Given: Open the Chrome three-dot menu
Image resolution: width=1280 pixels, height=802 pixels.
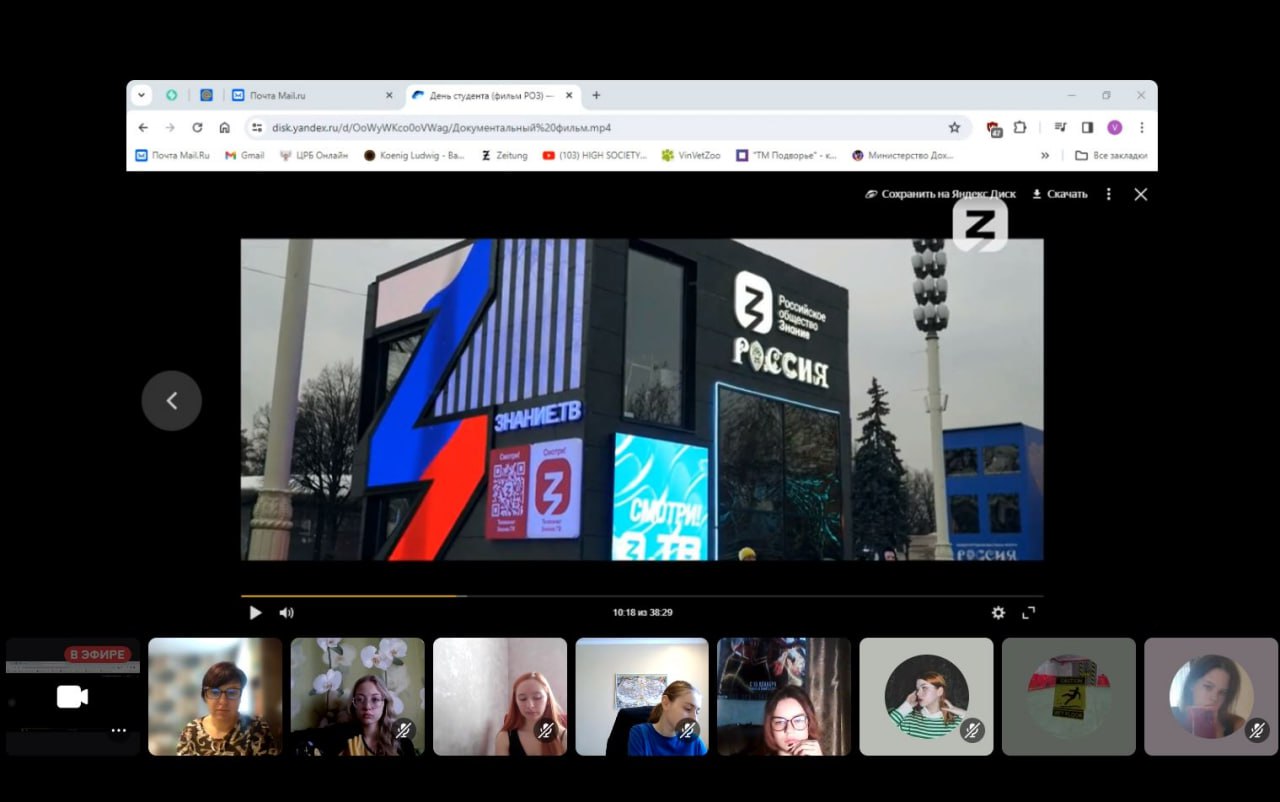Looking at the screenshot, I should tap(1141, 127).
